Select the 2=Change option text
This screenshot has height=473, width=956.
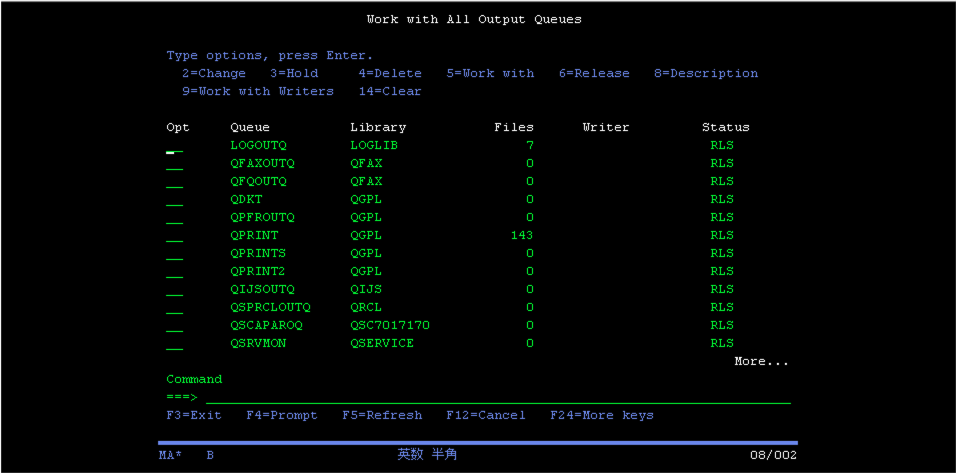pos(214,74)
